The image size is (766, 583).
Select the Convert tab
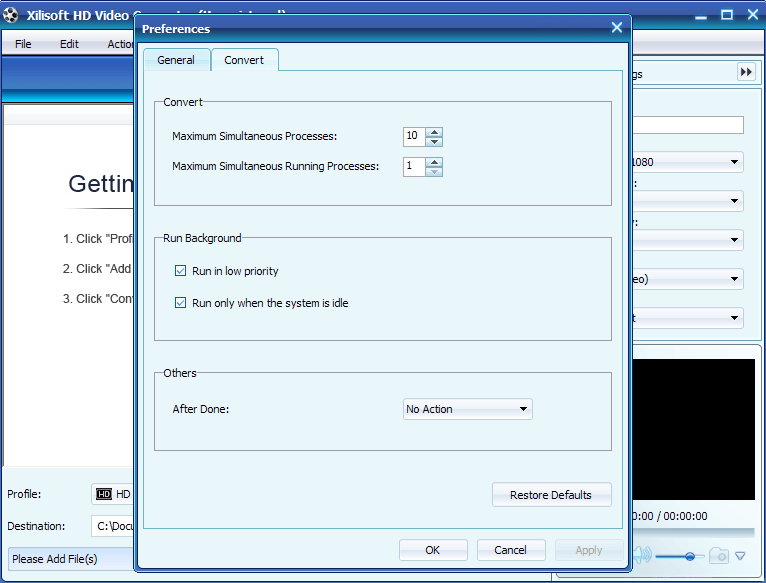tap(244, 60)
